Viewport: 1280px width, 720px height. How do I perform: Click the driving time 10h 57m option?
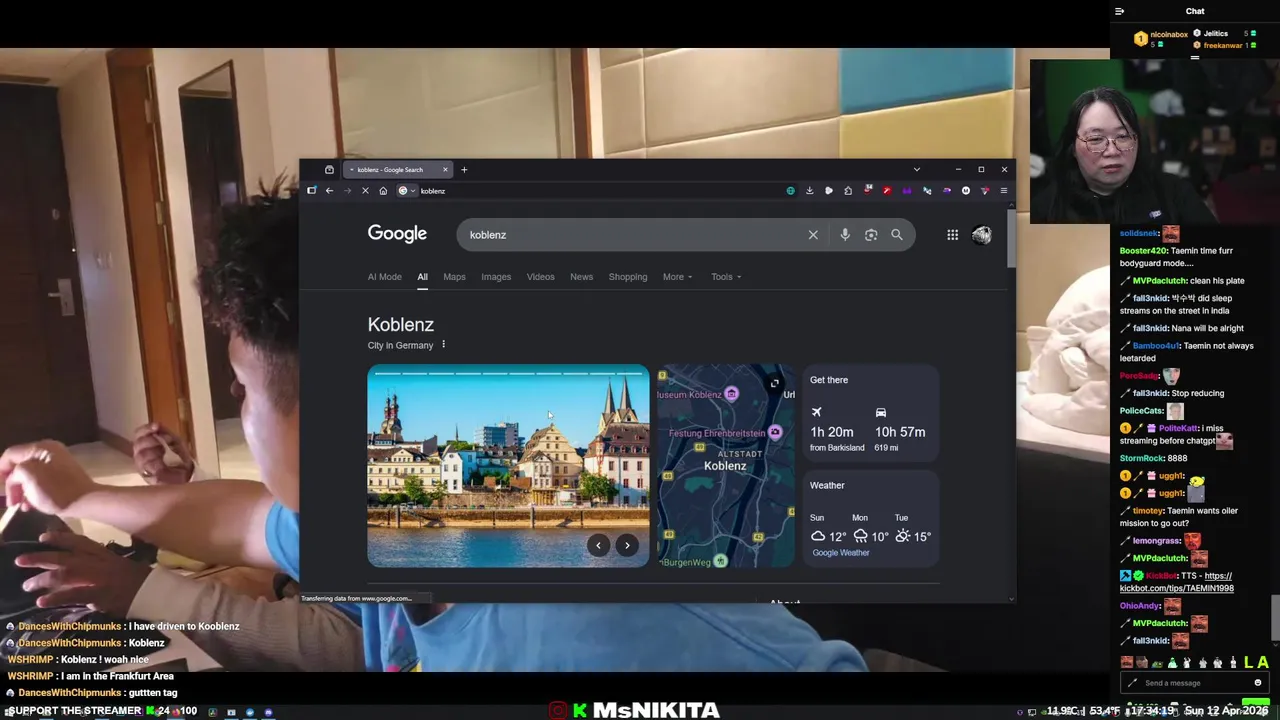900,430
